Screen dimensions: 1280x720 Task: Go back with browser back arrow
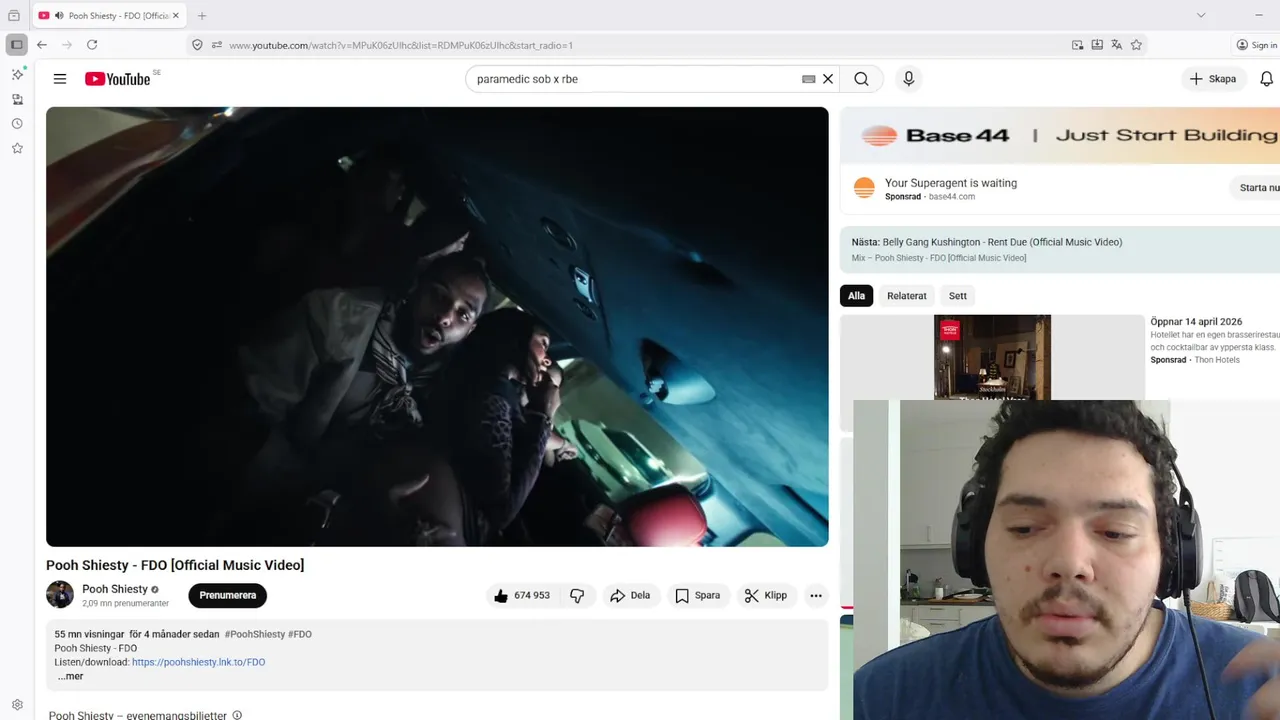42,45
